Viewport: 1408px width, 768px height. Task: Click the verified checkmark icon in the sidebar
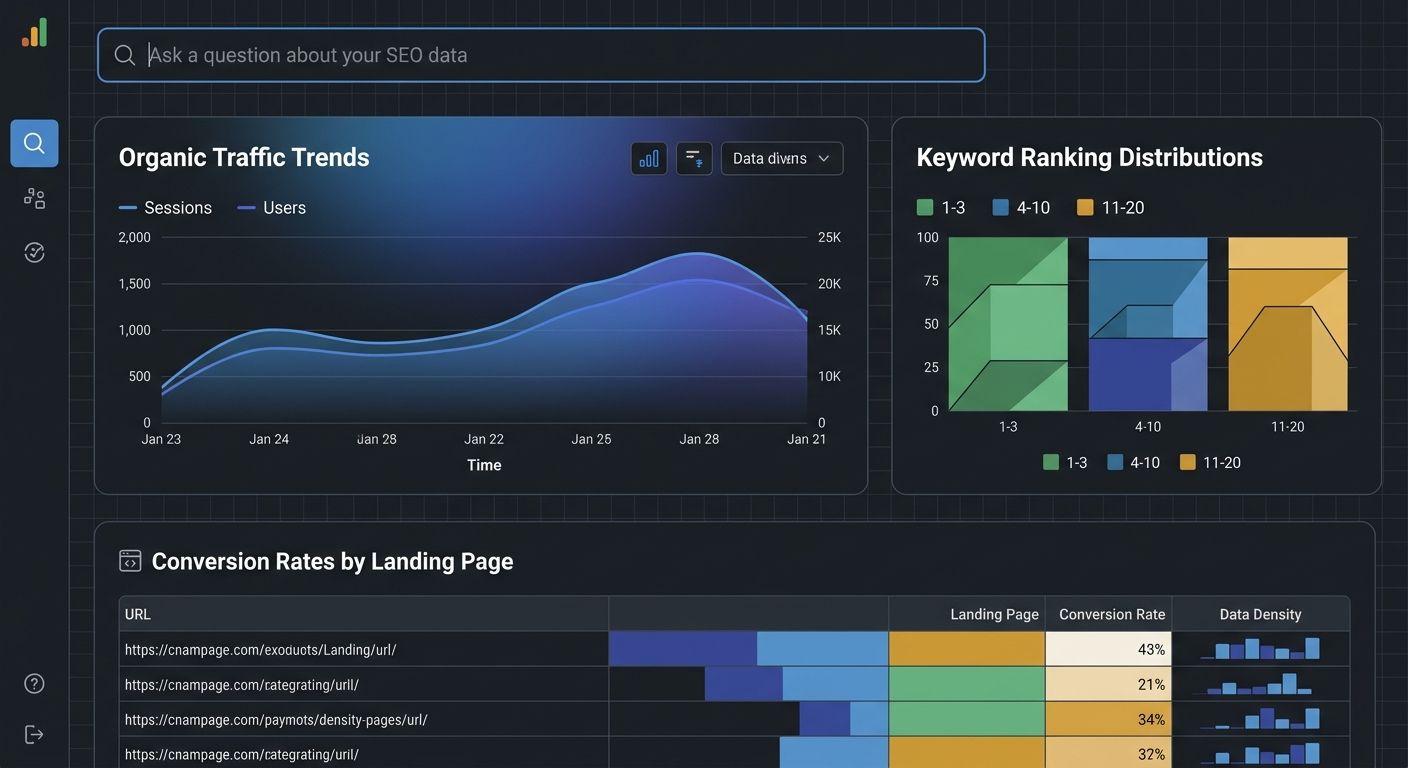[x=33, y=252]
